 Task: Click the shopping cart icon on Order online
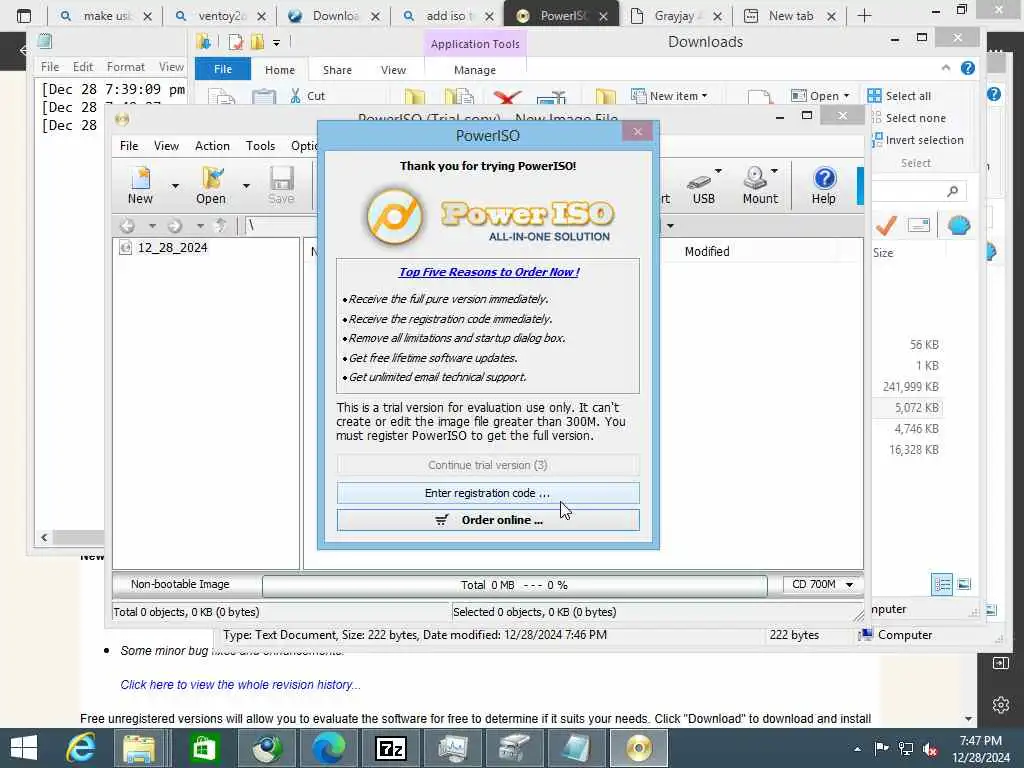coord(442,520)
